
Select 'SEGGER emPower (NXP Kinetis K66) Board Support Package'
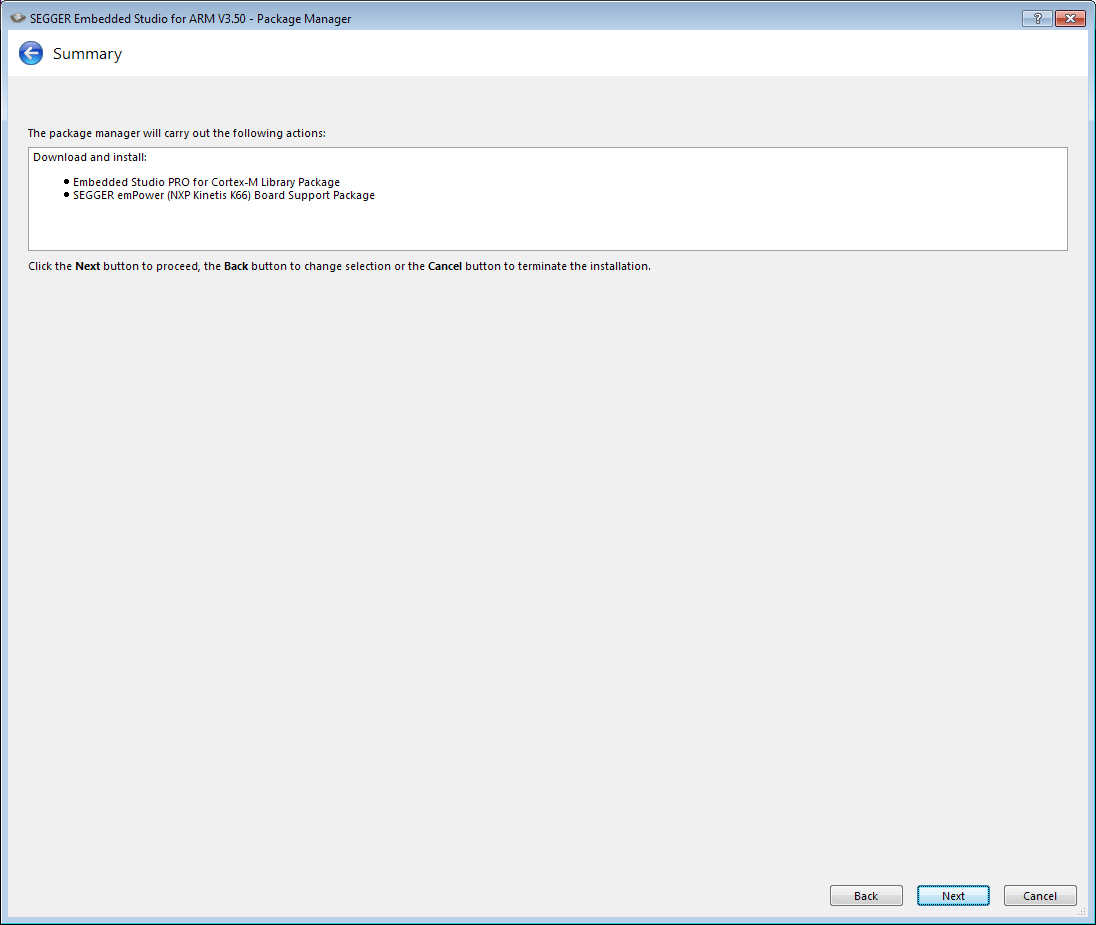[x=224, y=195]
